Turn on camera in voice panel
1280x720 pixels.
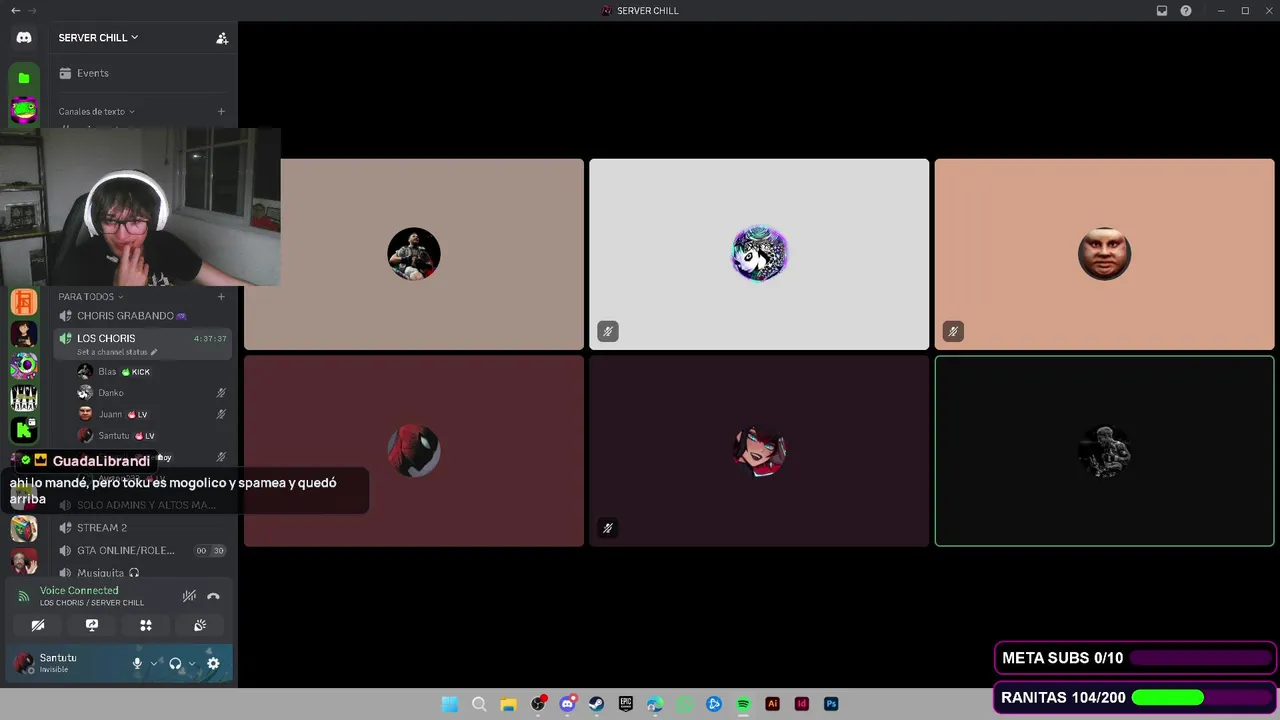click(38, 625)
